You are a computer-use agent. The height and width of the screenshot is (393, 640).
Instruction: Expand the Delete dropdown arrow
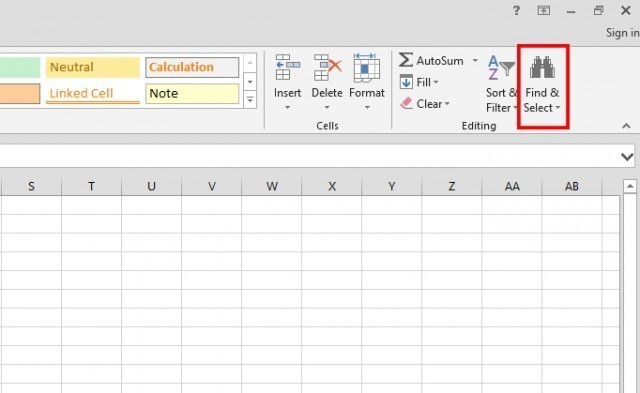[x=327, y=107]
